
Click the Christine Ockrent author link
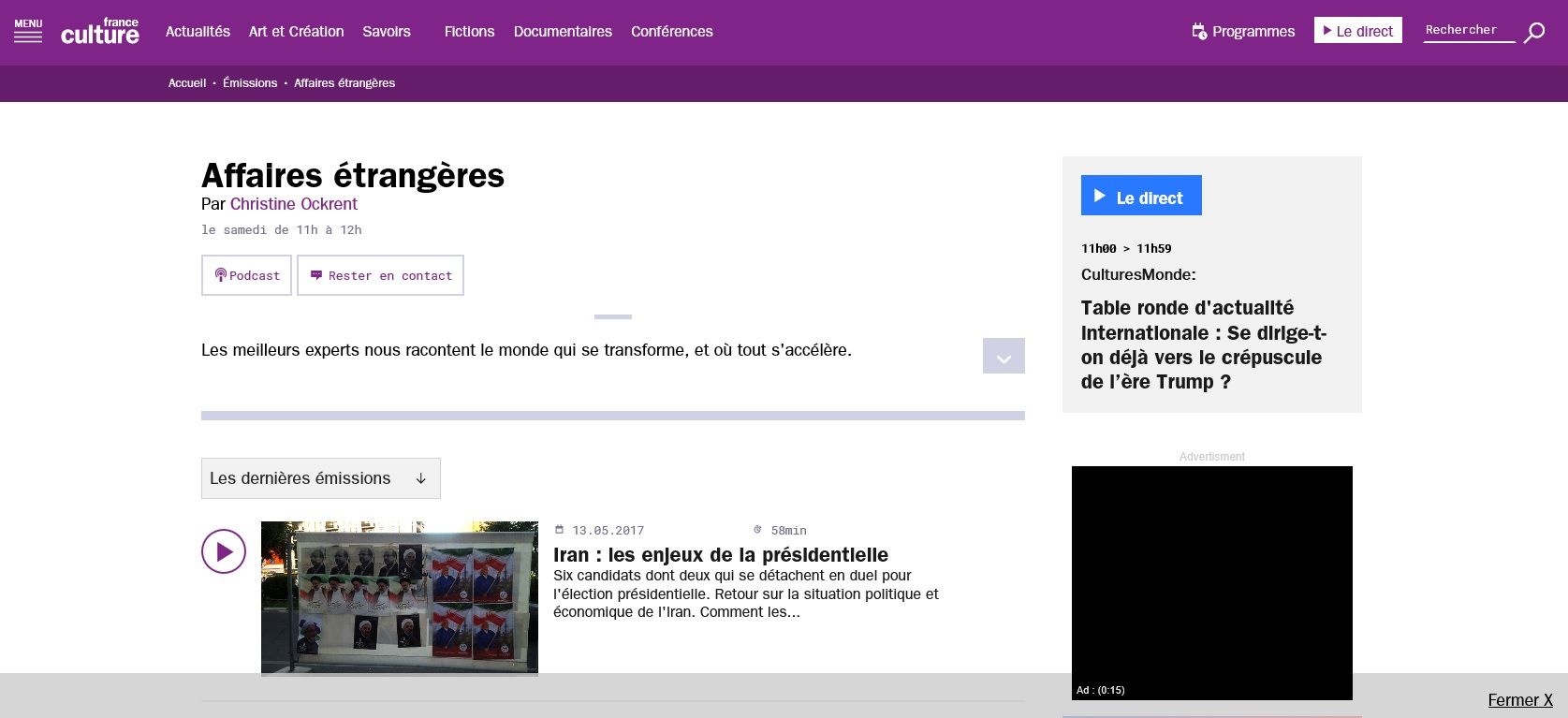click(294, 204)
